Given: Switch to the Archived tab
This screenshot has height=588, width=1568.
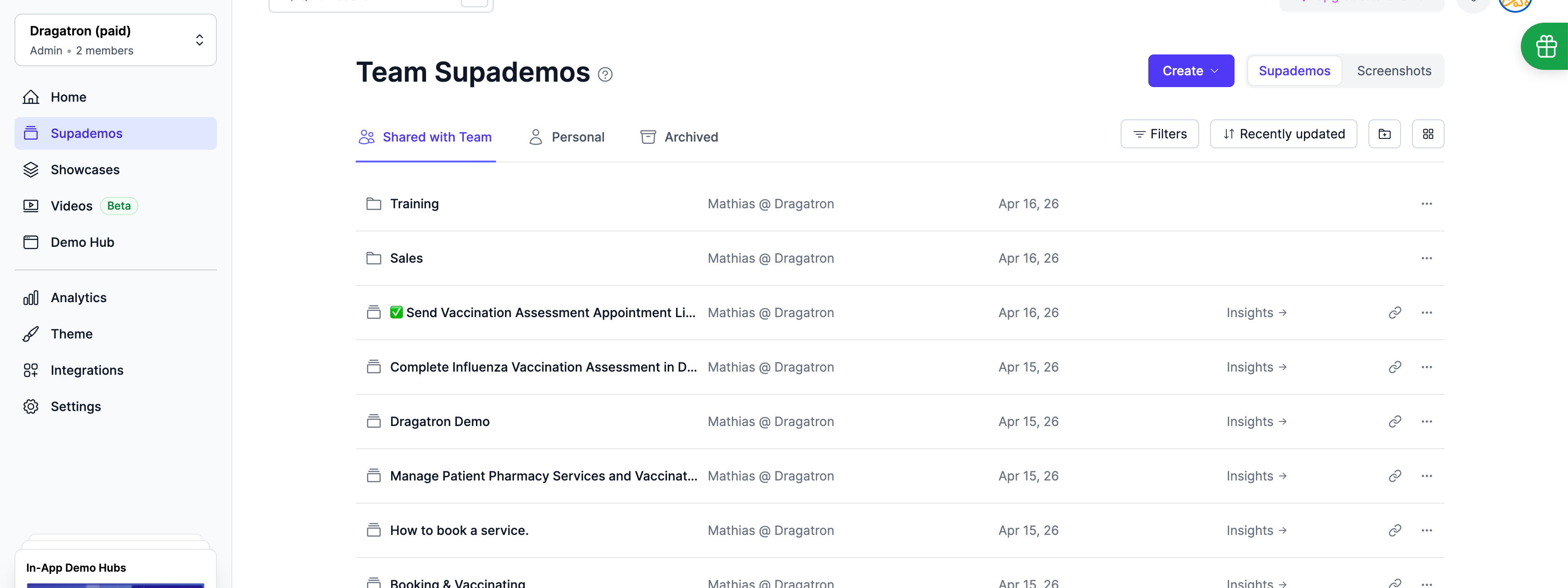Looking at the screenshot, I should [679, 137].
